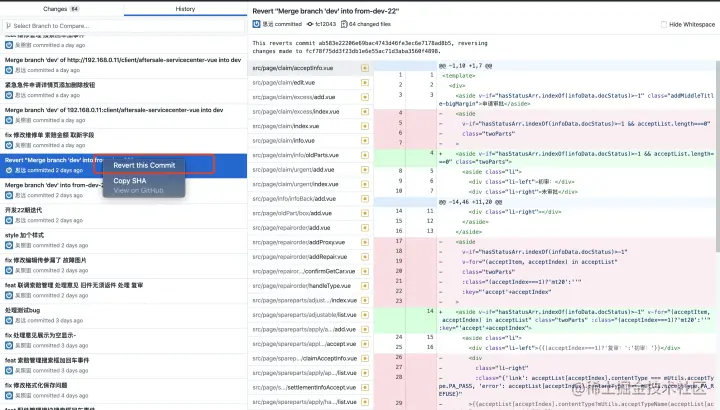This screenshot has height=410, width=720.
Task: Open file src/page/spareparts/appl.../accept.vue
Action: tap(304, 344)
